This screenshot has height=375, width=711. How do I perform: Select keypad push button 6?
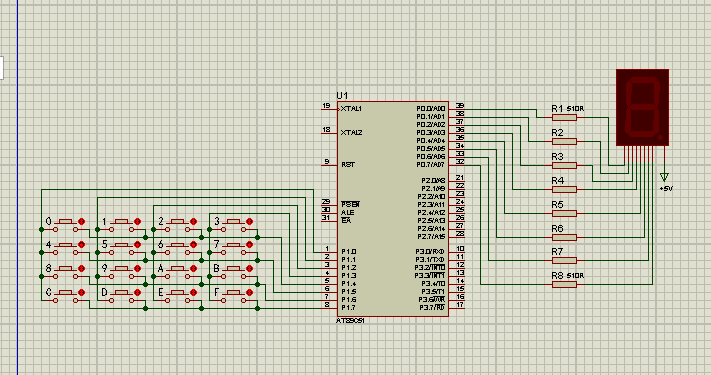178,248
